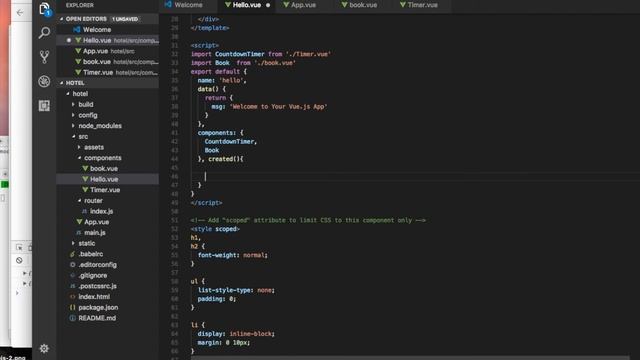Viewport: 640px width, 360px height.
Task: Click the Vue icon beside Timer.vue in components
Action: [x=85, y=190]
